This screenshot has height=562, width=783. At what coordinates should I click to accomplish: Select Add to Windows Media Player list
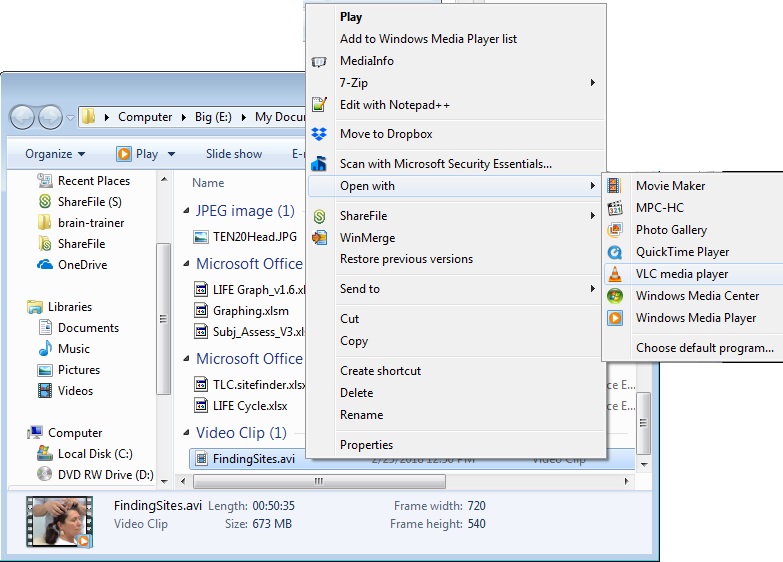click(428, 39)
